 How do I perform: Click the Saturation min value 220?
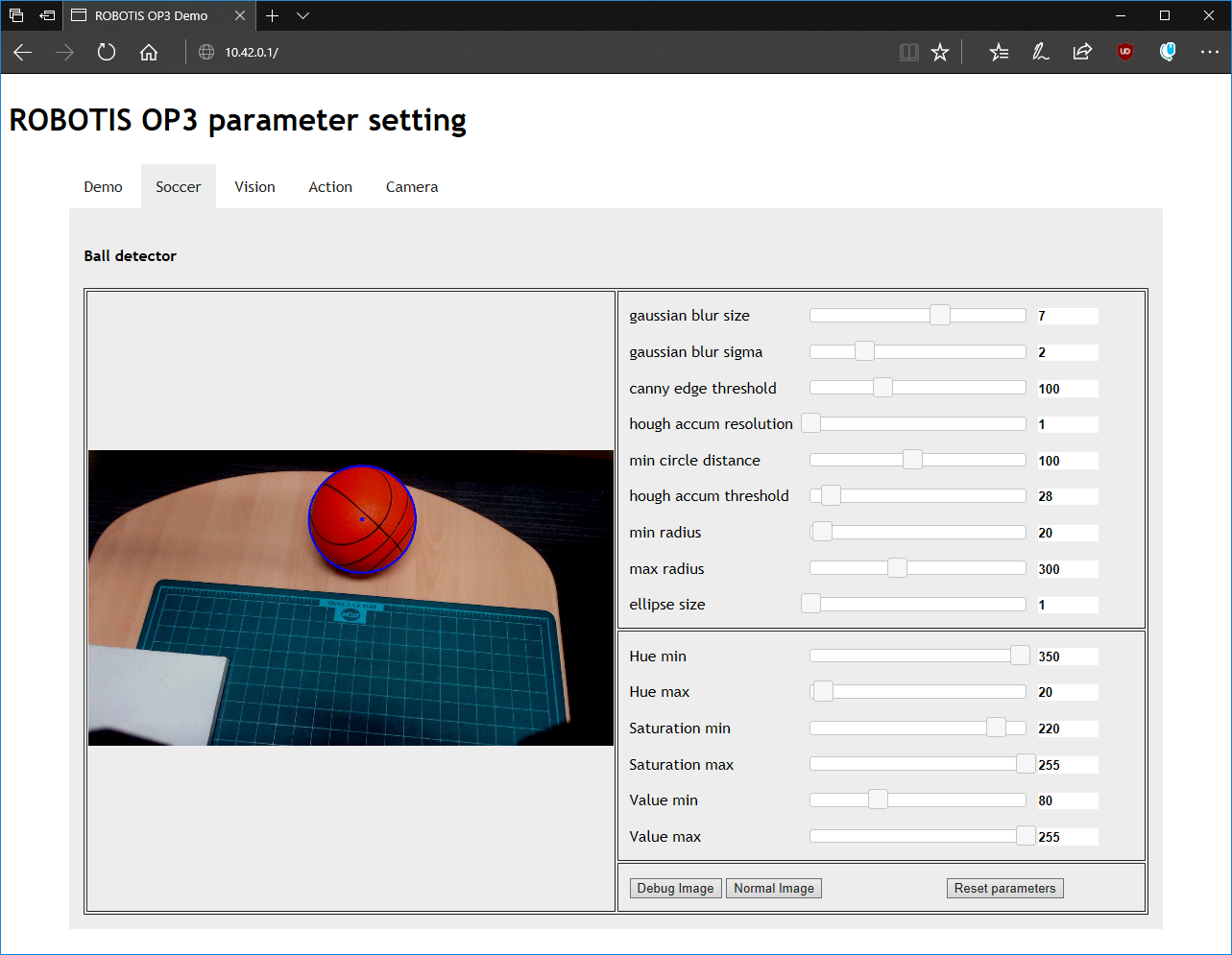[1068, 728]
